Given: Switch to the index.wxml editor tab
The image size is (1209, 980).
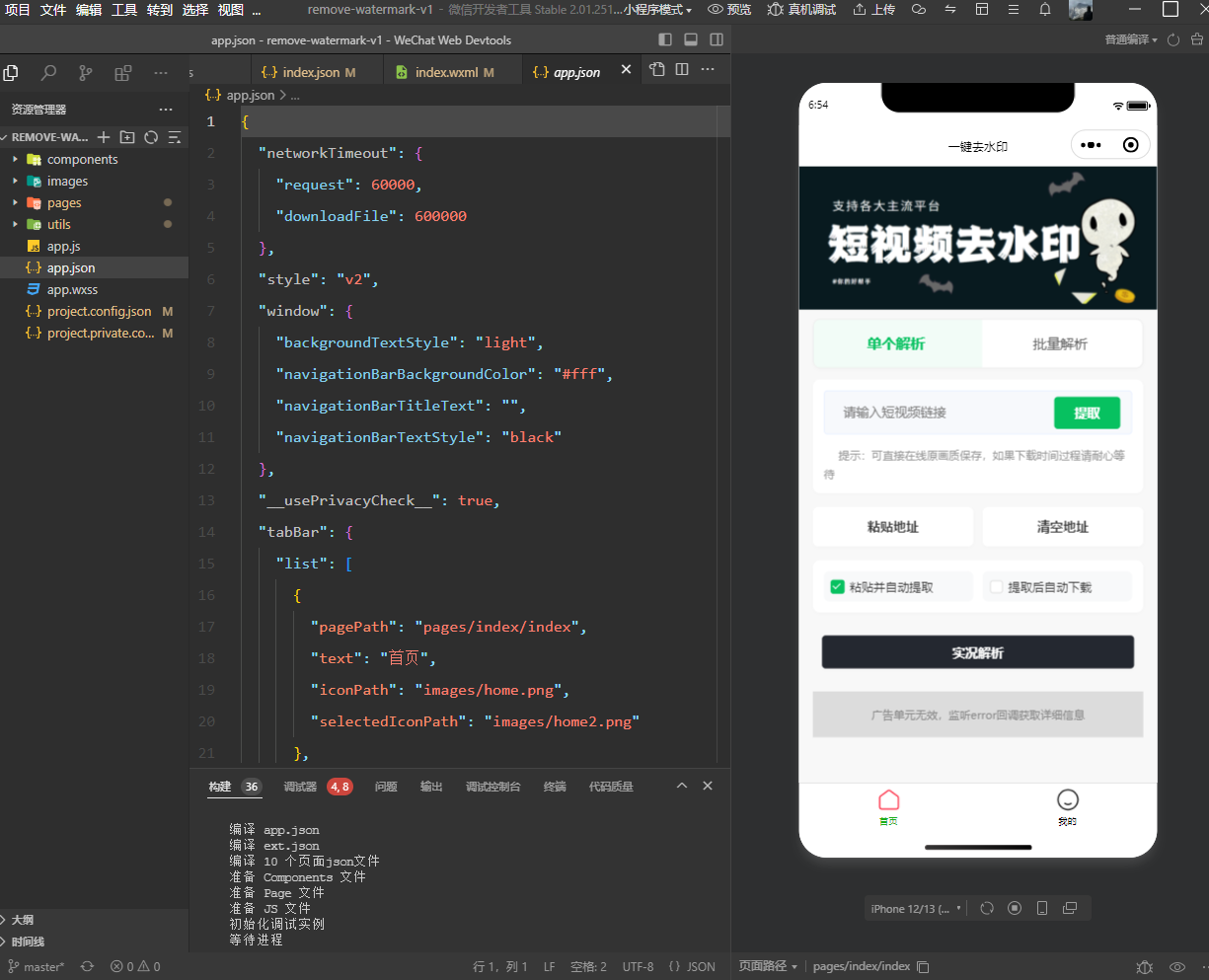Looking at the screenshot, I should click(445, 72).
